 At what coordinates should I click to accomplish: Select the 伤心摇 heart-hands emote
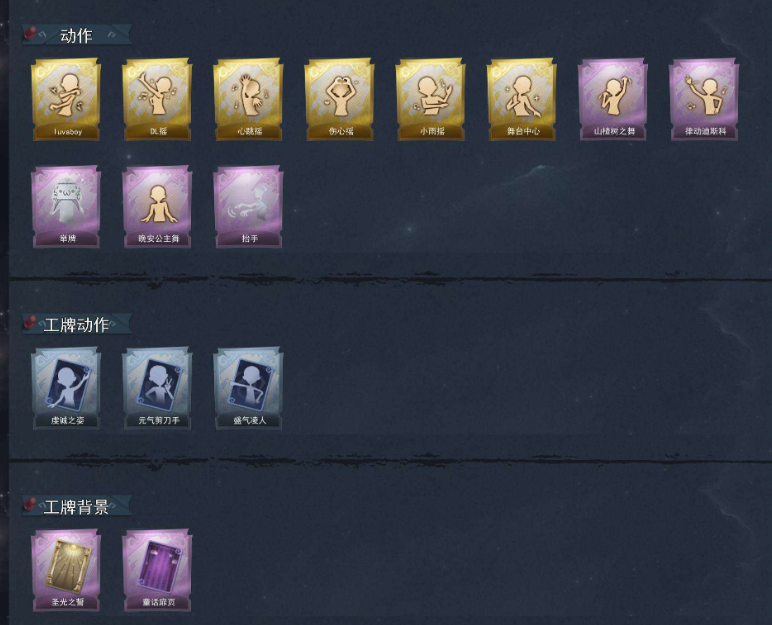(x=339, y=100)
